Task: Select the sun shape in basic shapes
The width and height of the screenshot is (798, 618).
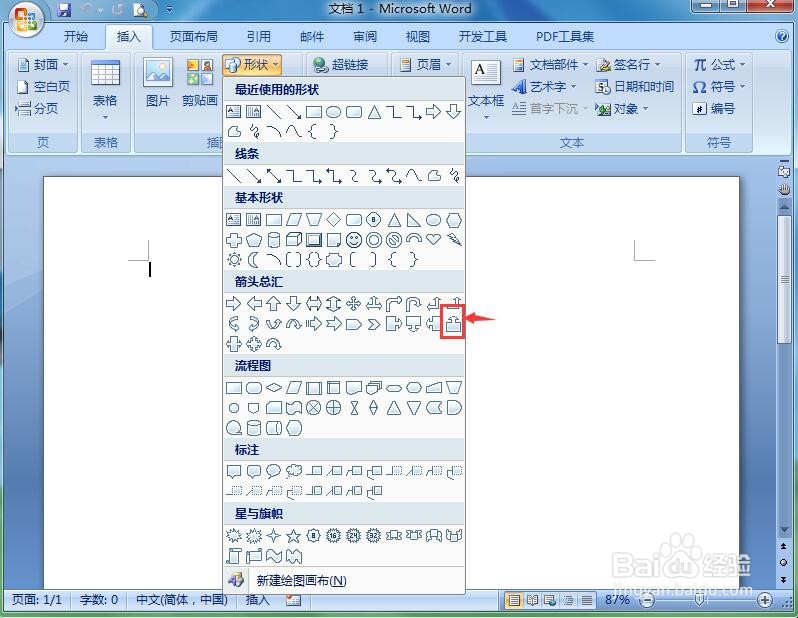Action: pyautogui.click(x=234, y=260)
